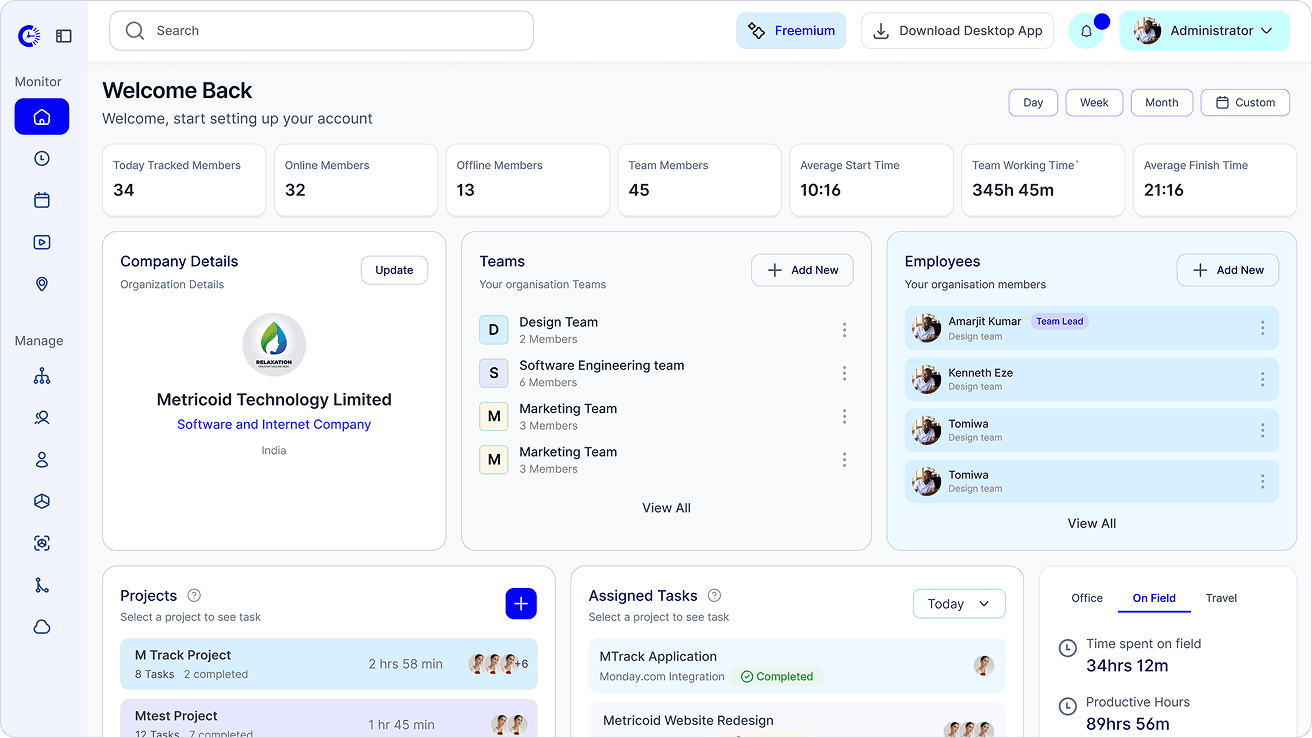Click Add New in Teams card

802,270
